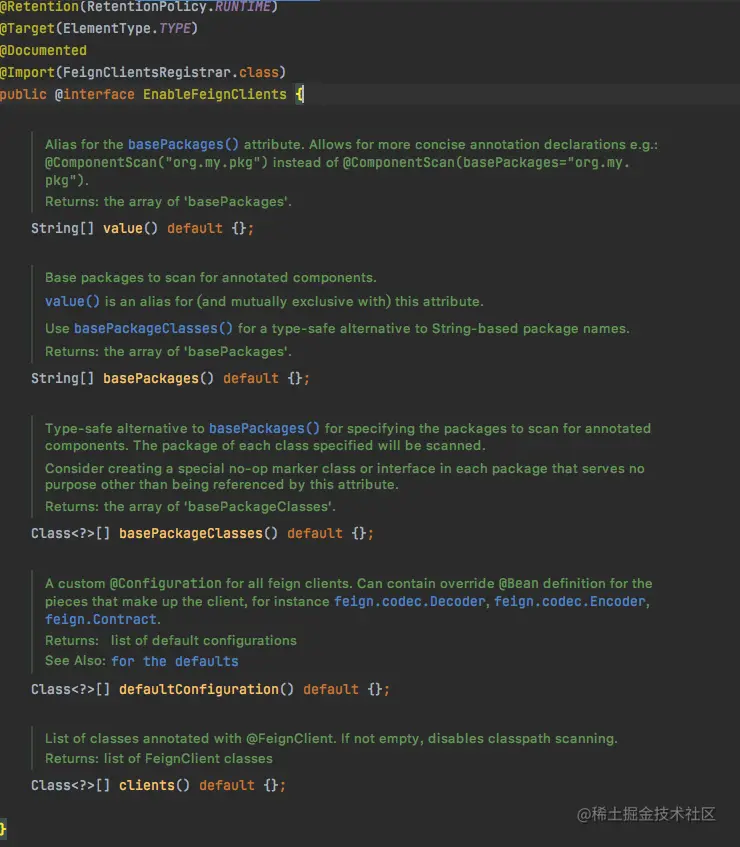The height and width of the screenshot is (847, 740).
Task: Click 'default' keyword on the value() line
Action: 194,228
